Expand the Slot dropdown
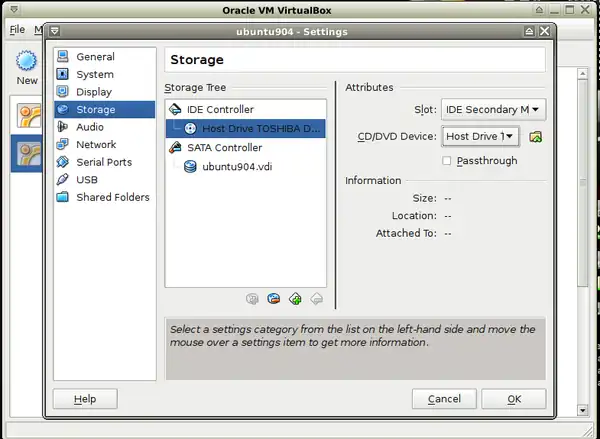The image size is (600, 439). coord(493,109)
